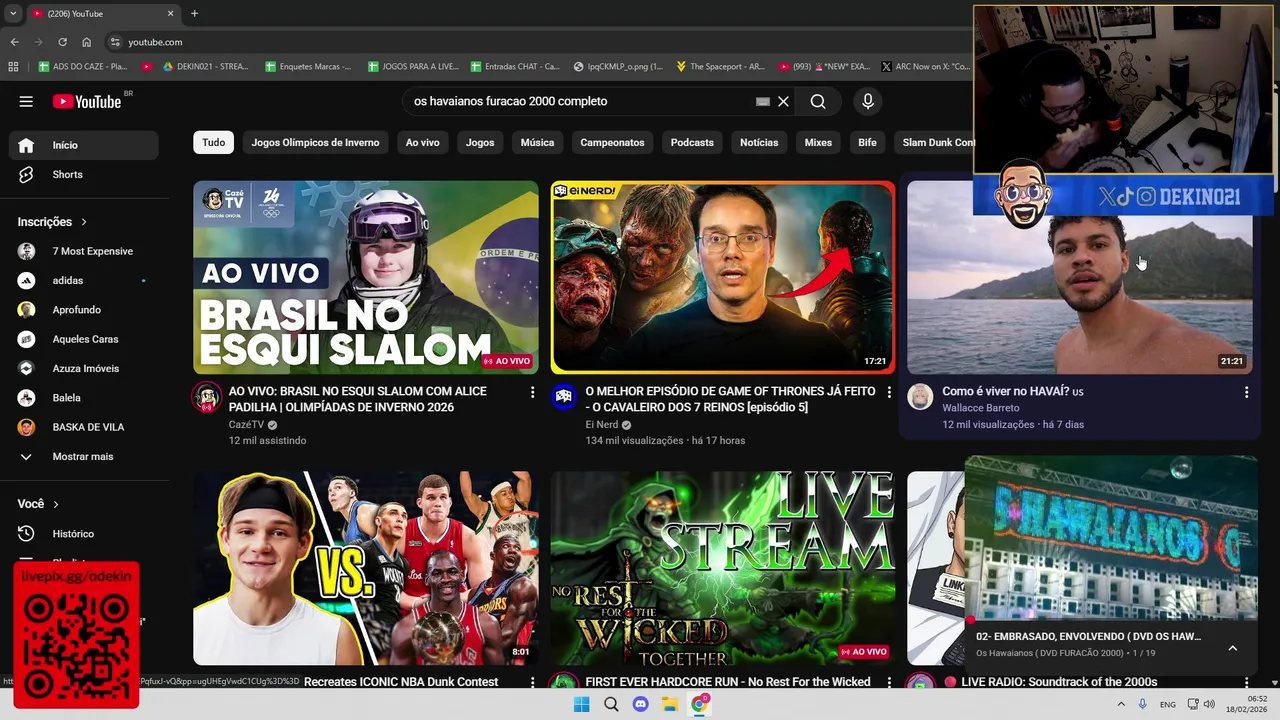This screenshot has height=720, width=1280.
Task: Open Brasil no Esqui Slalom thumbnail
Action: coord(366,277)
